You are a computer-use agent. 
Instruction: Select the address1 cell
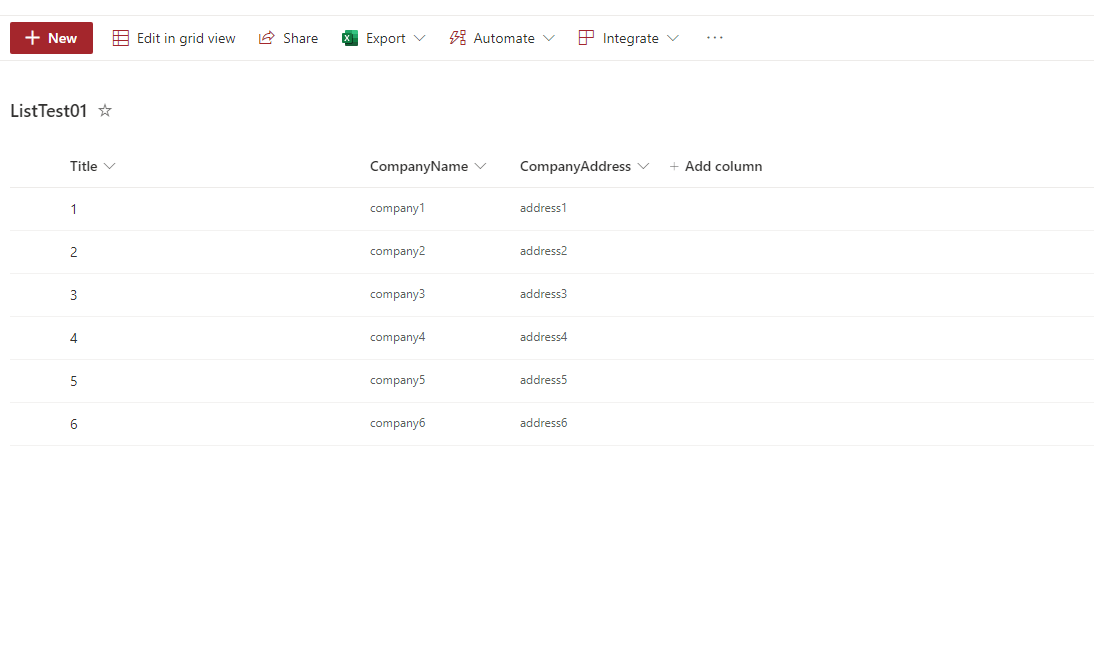tap(543, 208)
